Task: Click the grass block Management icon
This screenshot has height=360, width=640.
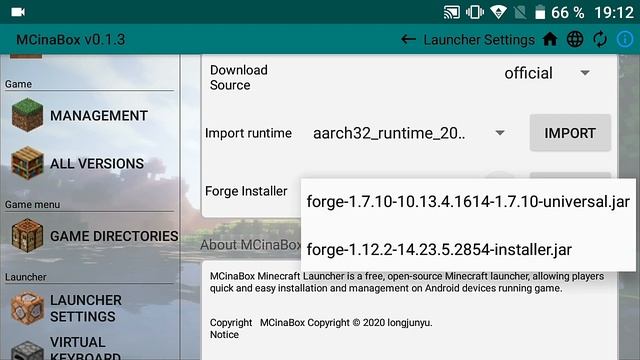Action: tap(27, 115)
